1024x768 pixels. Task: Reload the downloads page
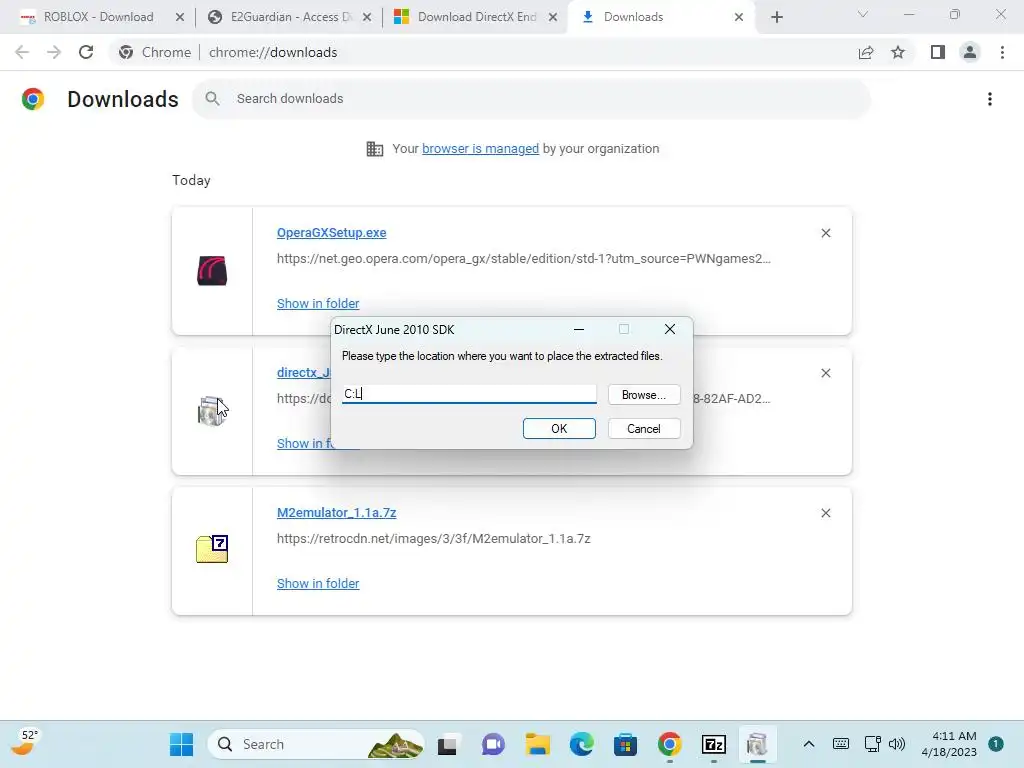(x=86, y=52)
